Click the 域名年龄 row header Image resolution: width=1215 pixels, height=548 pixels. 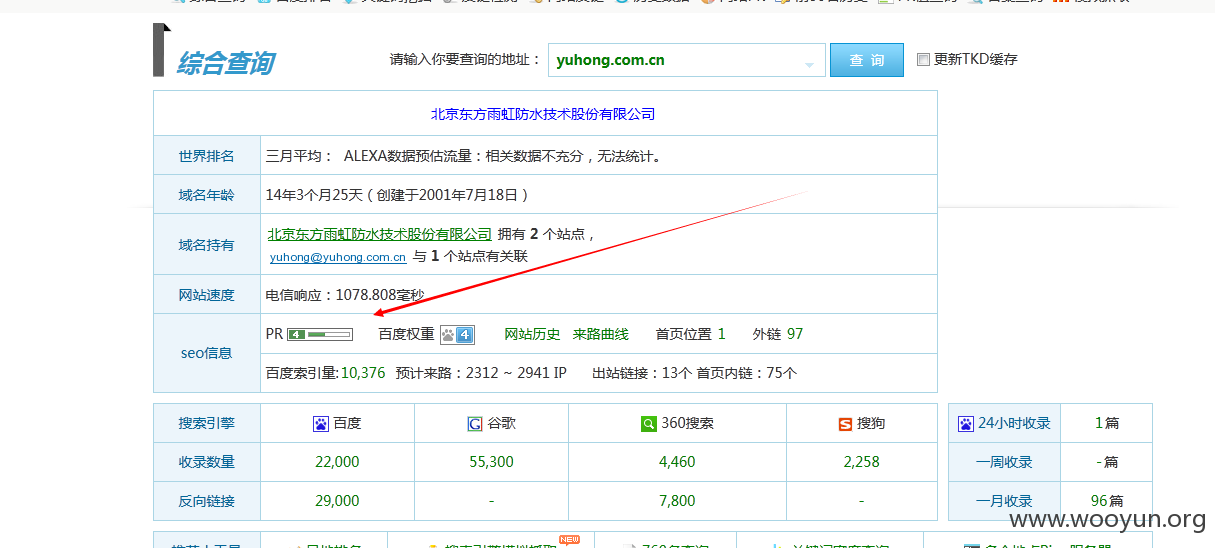coord(207,195)
